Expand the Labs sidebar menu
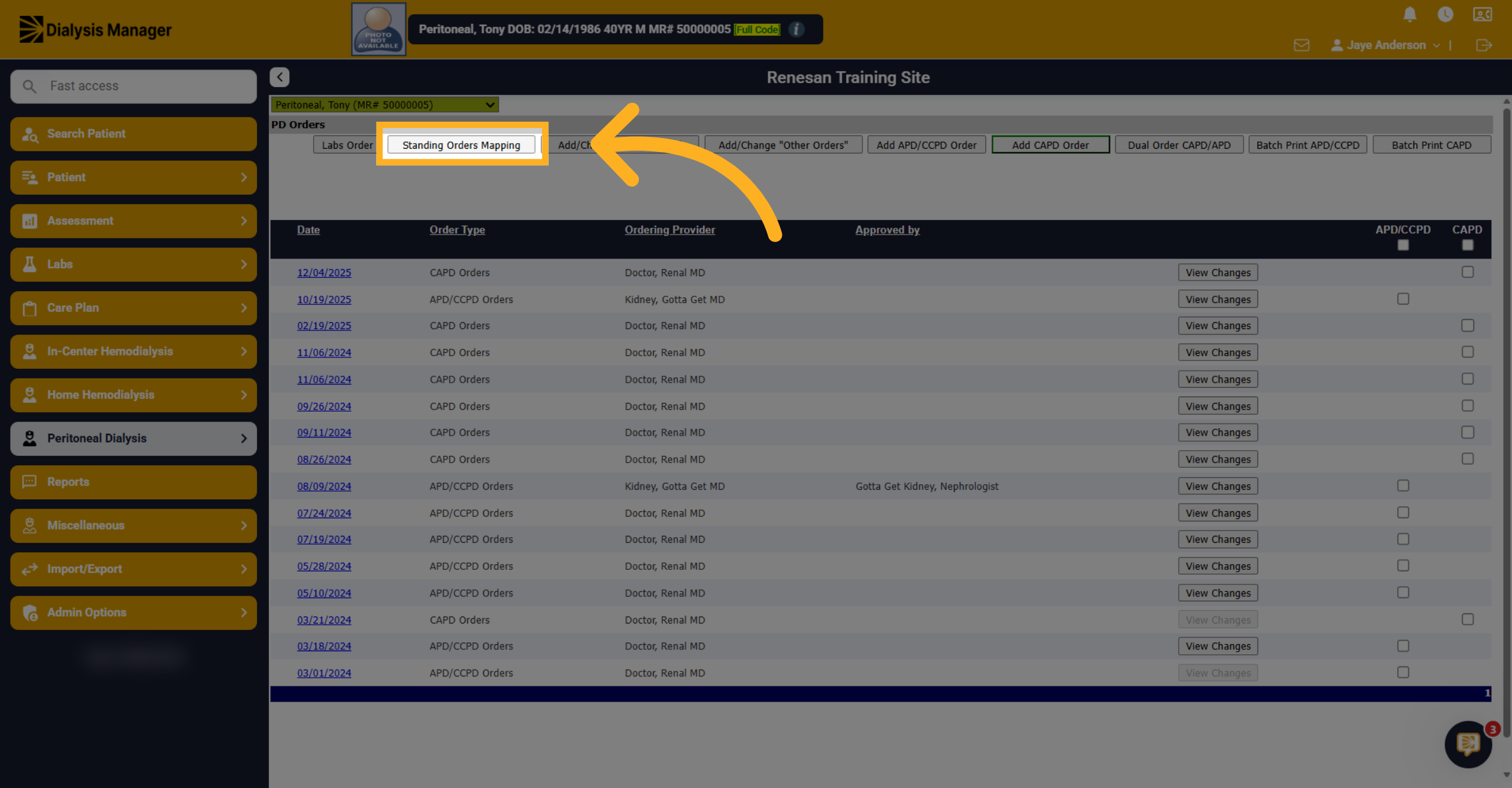The width and height of the screenshot is (1512, 788). click(x=134, y=264)
